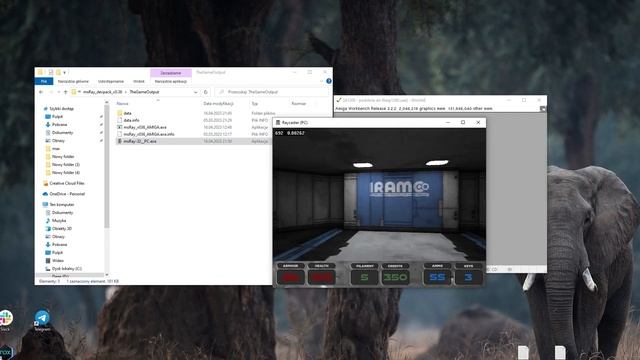Sort files by the Nazwa column header

pyautogui.click(x=122, y=104)
